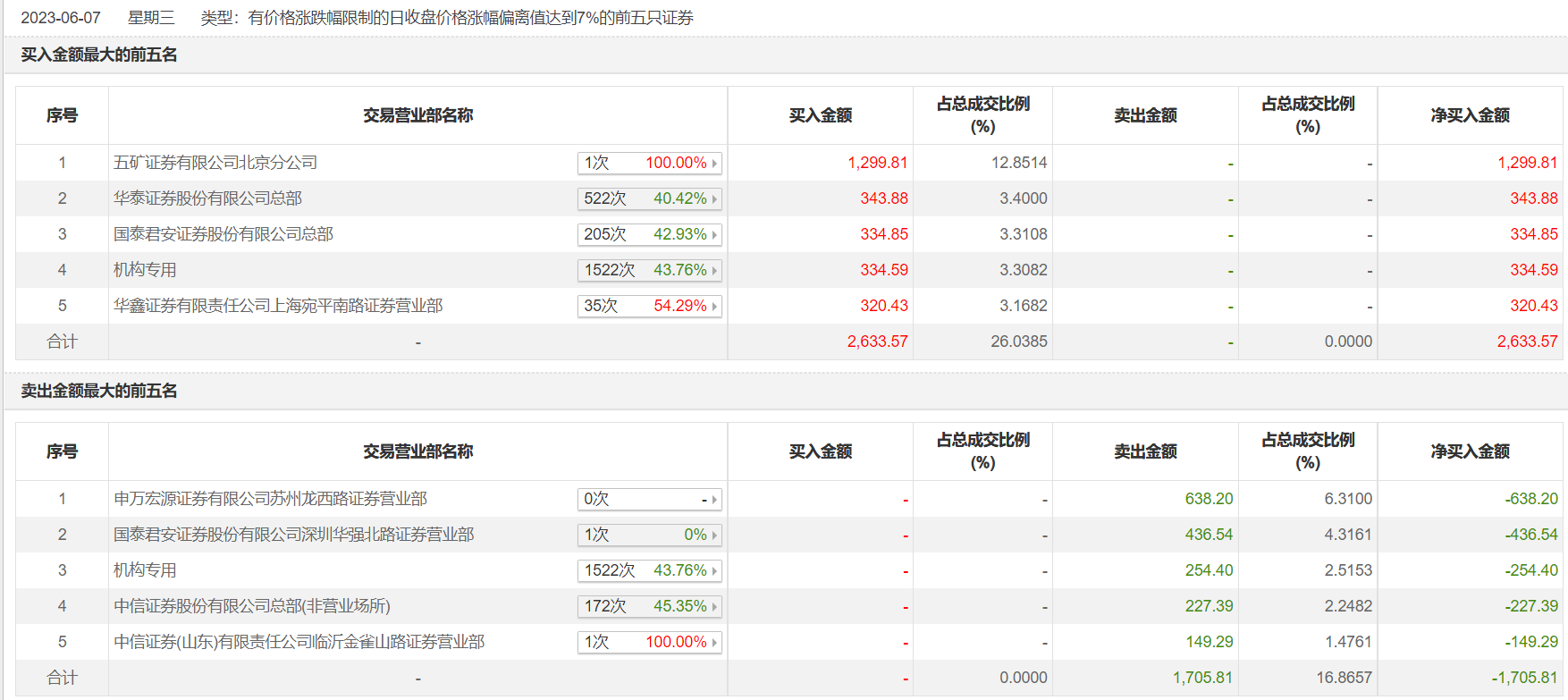Viewport: 1568px width, 700px height.
Task: Click 机构专用 in the sell top-five table
Action: coord(145,570)
